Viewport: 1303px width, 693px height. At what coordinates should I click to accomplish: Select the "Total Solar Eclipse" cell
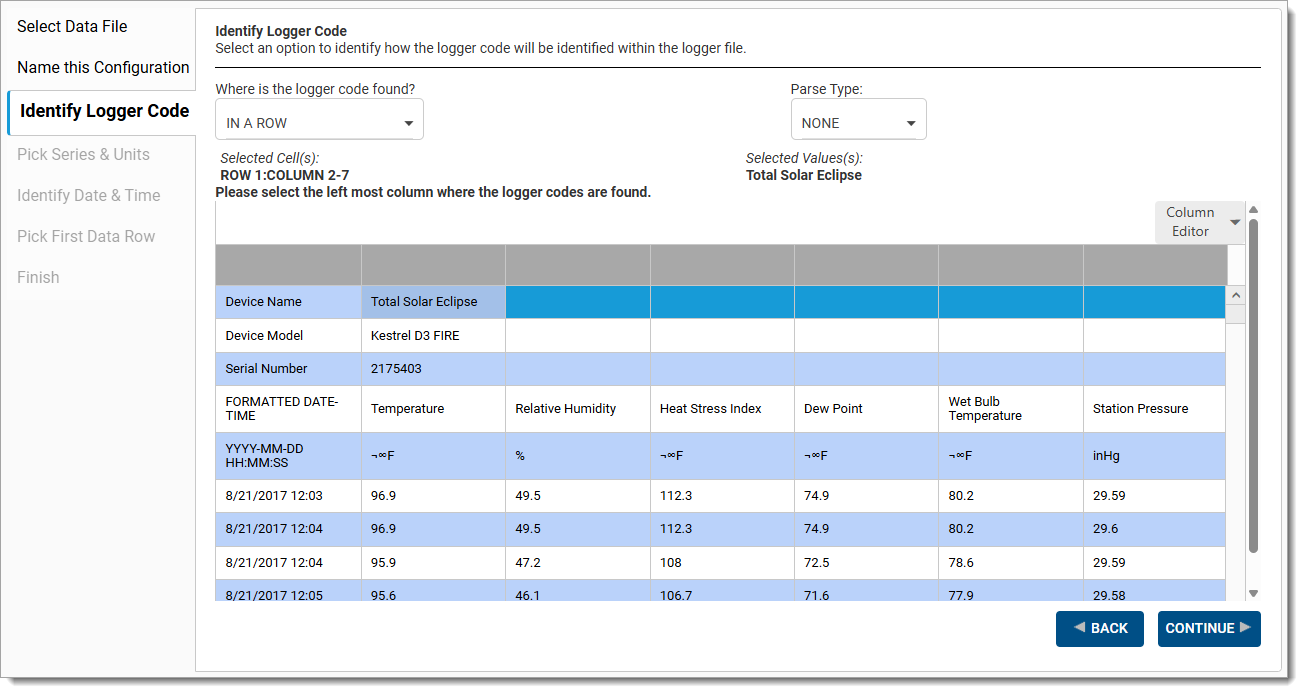(433, 301)
